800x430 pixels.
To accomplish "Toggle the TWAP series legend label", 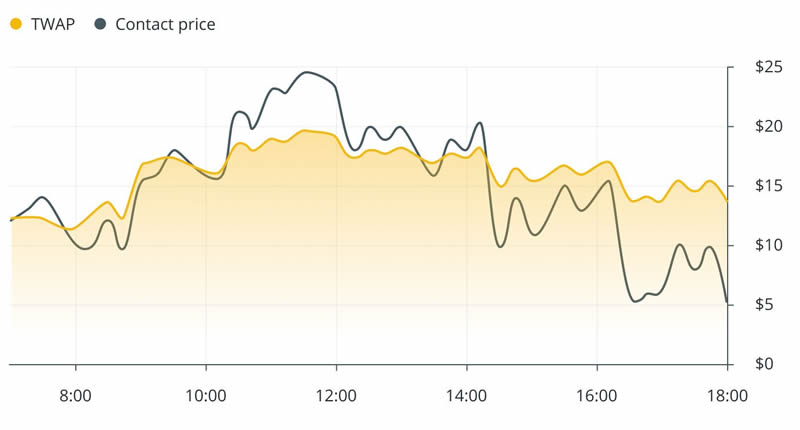I will tap(53, 24).
